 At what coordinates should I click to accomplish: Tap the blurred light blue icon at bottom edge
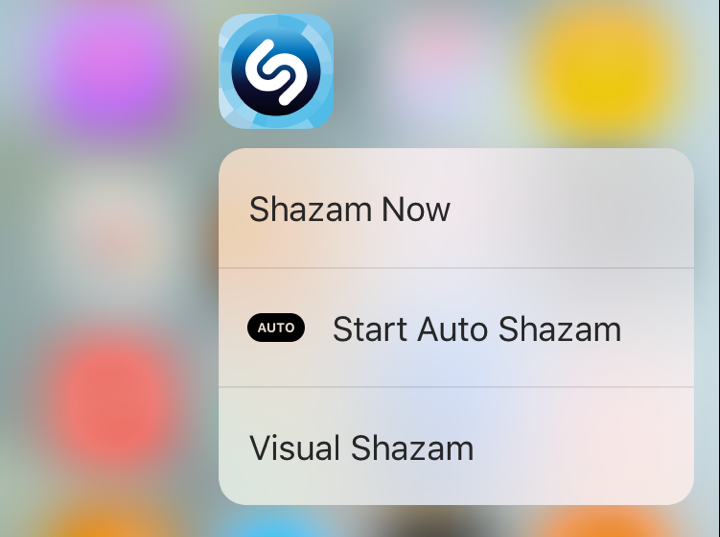pyautogui.click(x=276, y=526)
